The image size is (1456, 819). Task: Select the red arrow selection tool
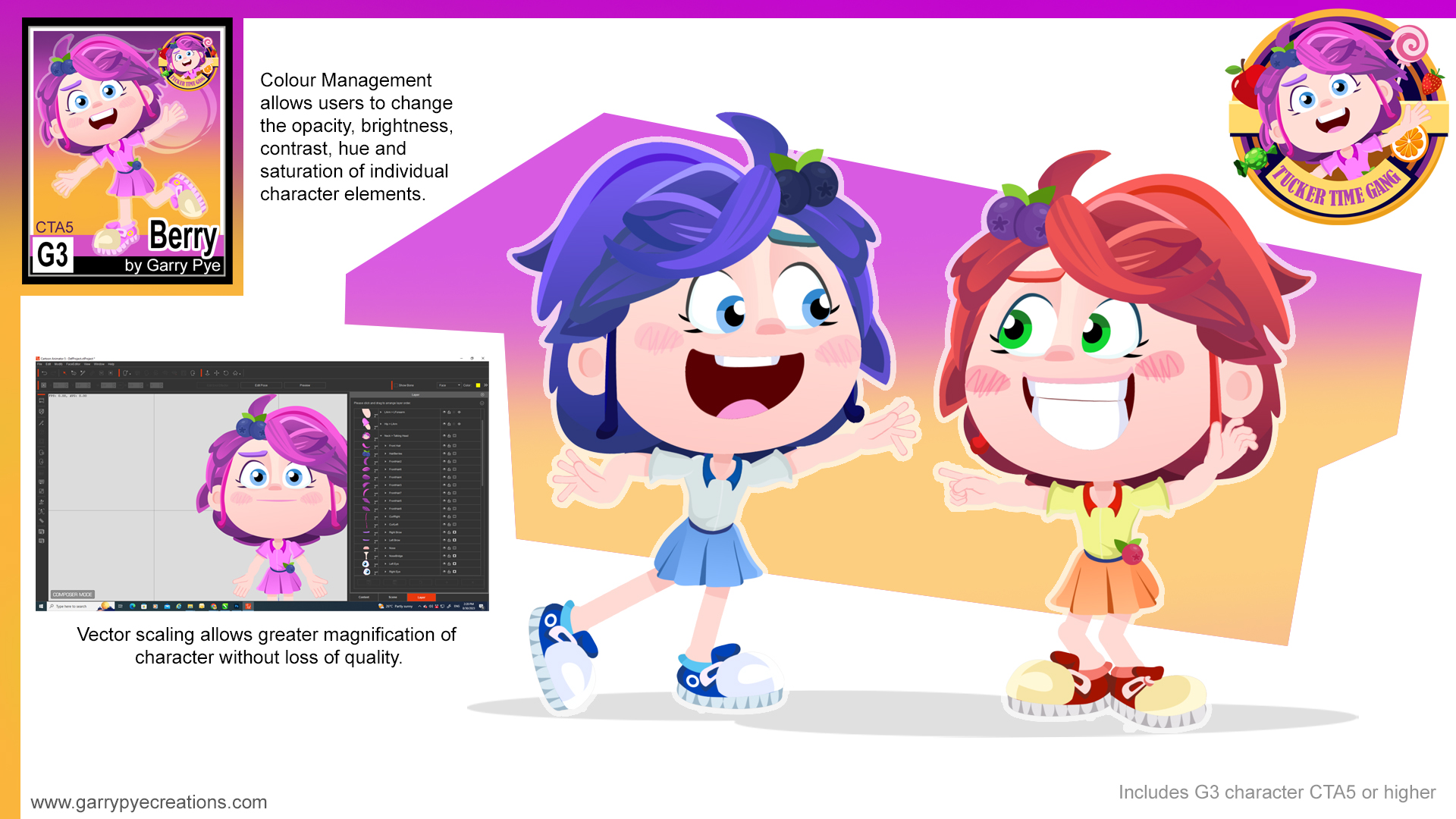pyautogui.click(x=64, y=373)
